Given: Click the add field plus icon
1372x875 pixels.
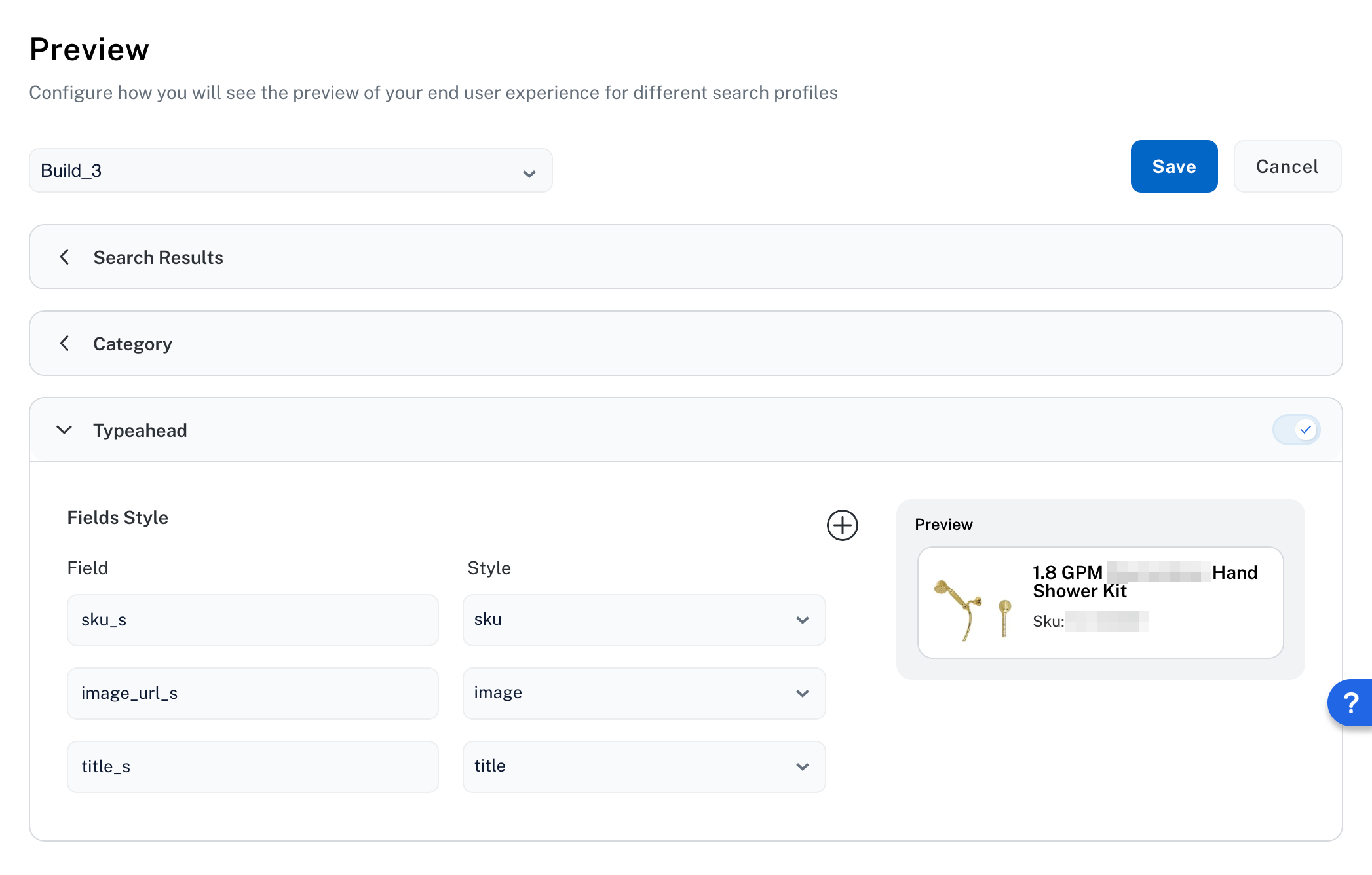Looking at the screenshot, I should point(843,525).
